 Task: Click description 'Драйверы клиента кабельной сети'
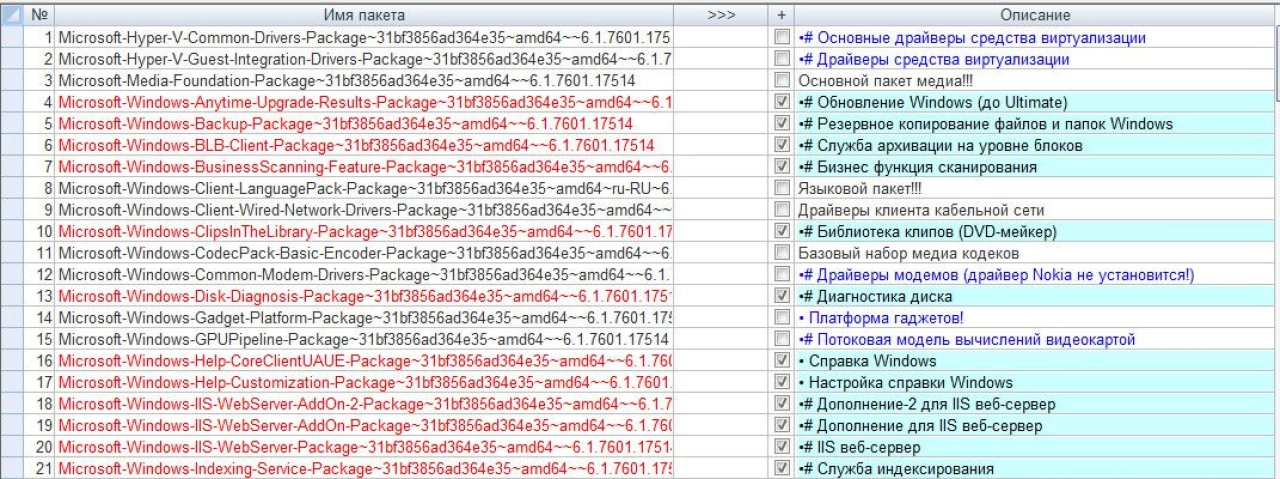921,210
